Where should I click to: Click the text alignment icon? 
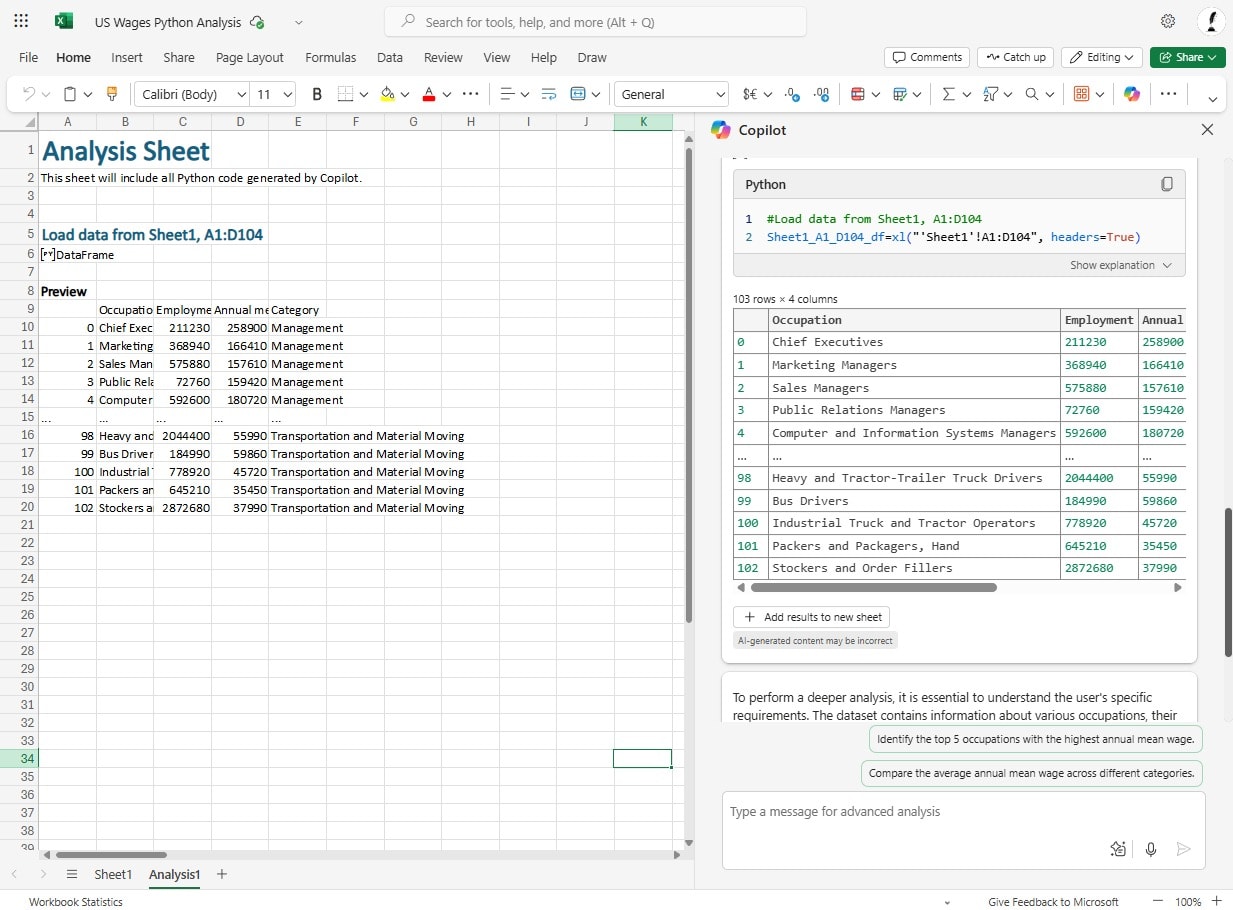pos(507,94)
